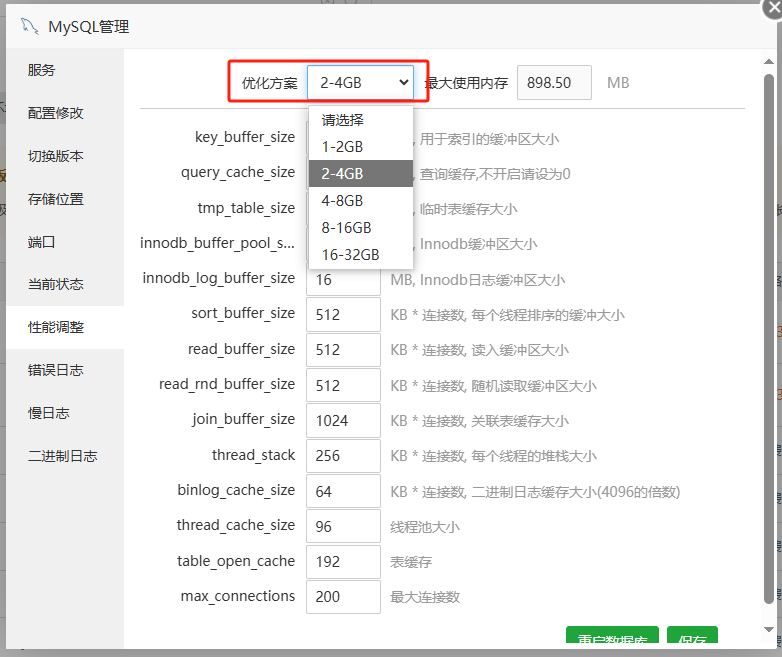This screenshot has height=657, width=782.
Task: Open the 错误日志 tab
Action: click(65, 370)
